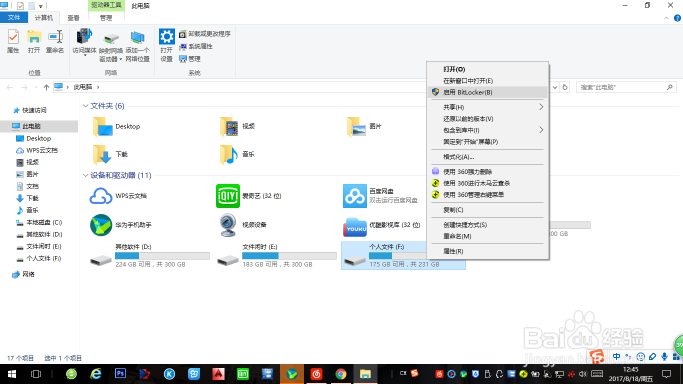This screenshot has width=683, height=384.
Task: Choose 固定到"开始"屏幕(P)
Action: [x=487, y=142]
